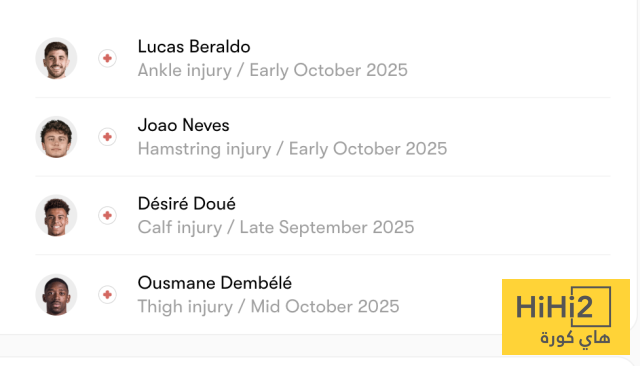This screenshot has width=640, height=366.
Task: Tap the medical cross icon by Ousmane Dembélé
Action: pos(107,295)
